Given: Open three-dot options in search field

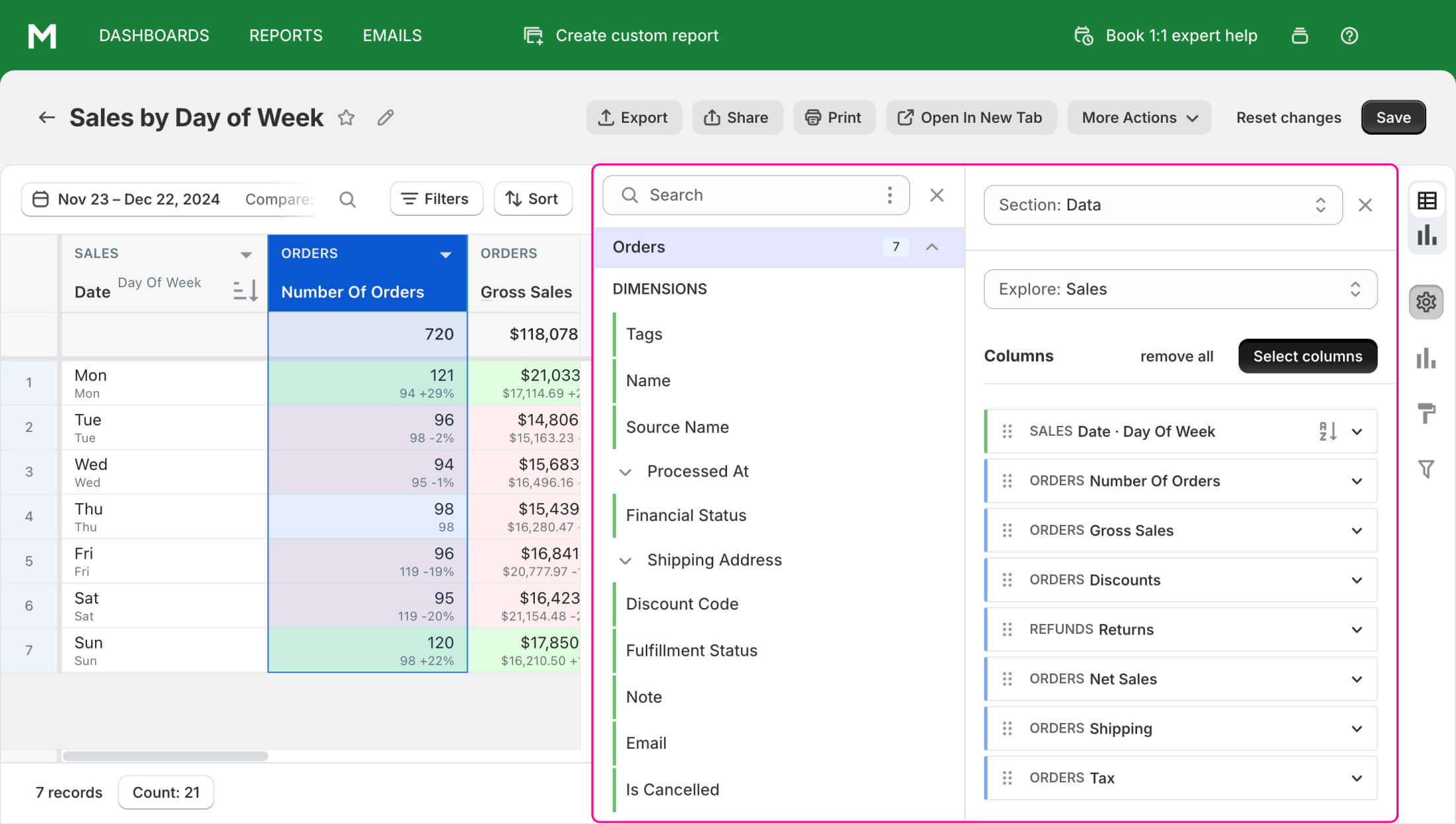Looking at the screenshot, I should point(889,195).
